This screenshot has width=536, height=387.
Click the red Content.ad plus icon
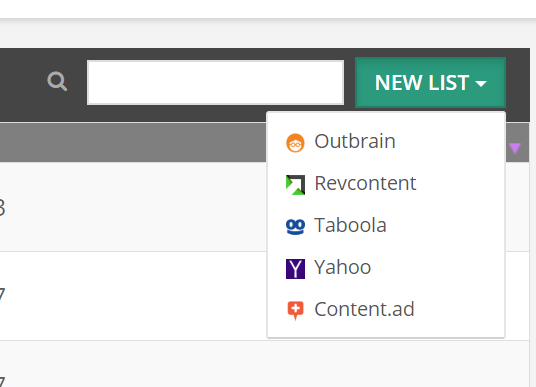tap(295, 310)
